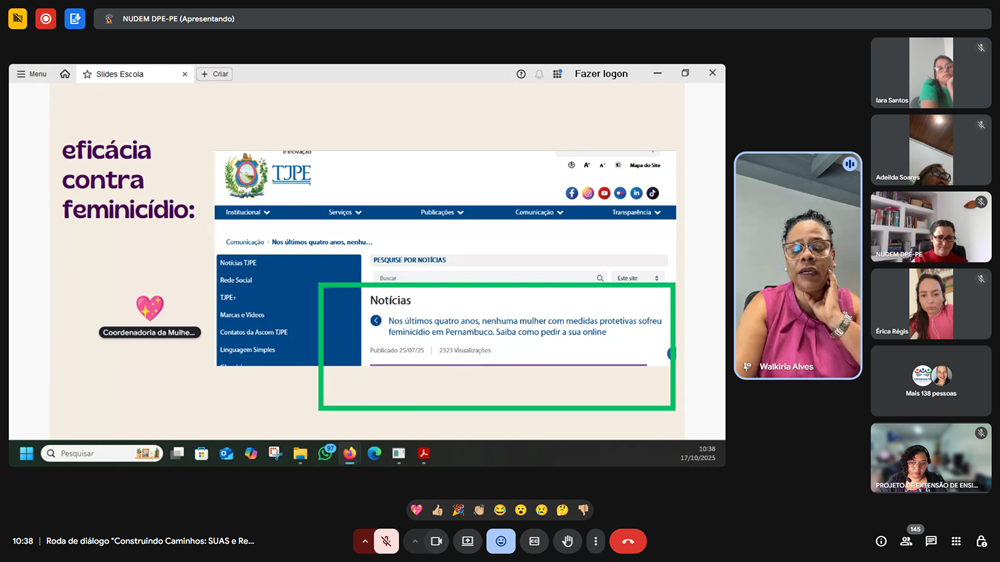The width and height of the screenshot is (1000, 562).
Task: Toggle closed captions
Action: point(534,541)
